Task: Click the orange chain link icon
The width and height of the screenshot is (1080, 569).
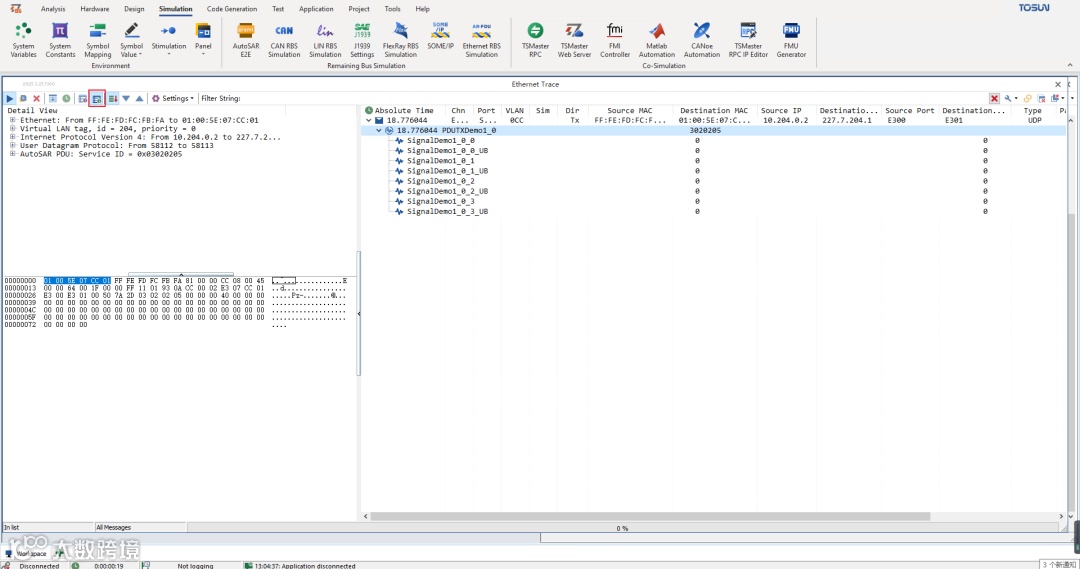Action: tap(1028, 99)
